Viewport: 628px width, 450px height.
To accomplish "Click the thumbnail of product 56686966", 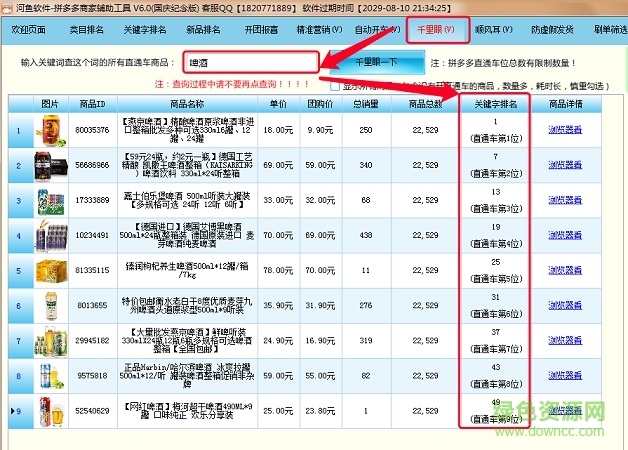I will [50, 165].
